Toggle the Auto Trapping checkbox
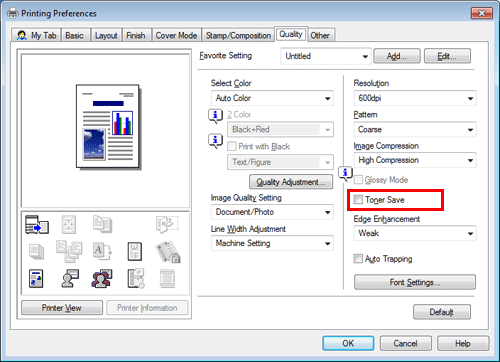Image resolution: width=500 pixels, height=362 pixels. point(358,258)
